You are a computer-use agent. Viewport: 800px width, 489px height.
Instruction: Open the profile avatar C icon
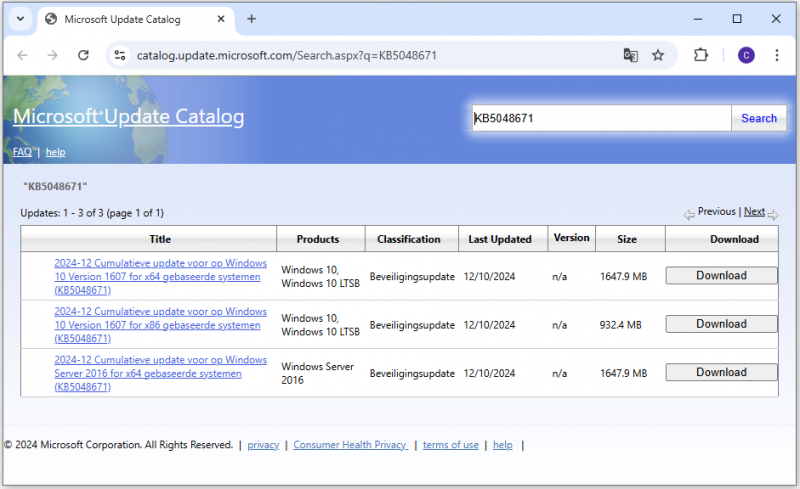(746, 55)
